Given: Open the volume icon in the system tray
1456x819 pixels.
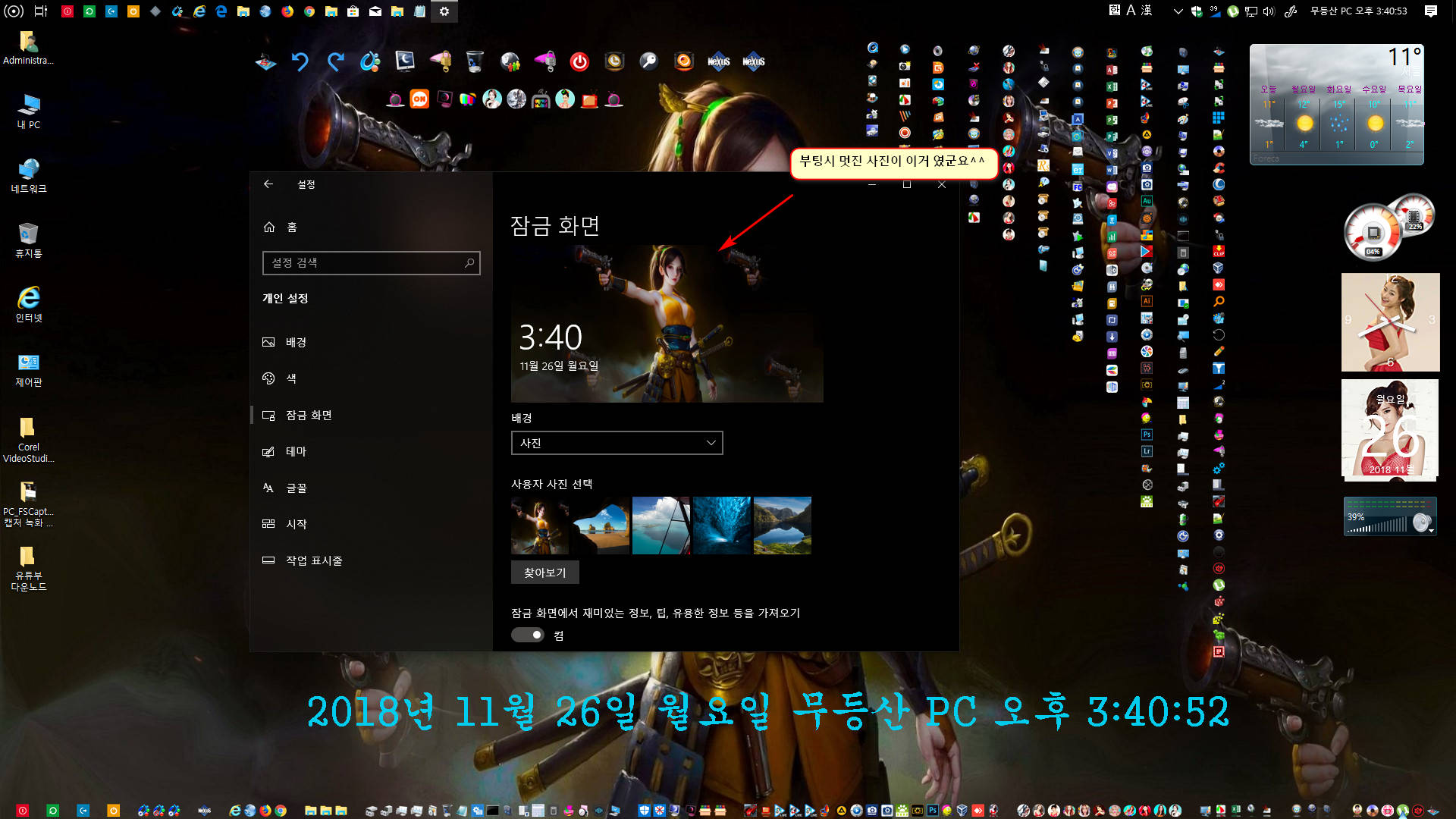Looking at the screenshot, I should click(1269, 11).
